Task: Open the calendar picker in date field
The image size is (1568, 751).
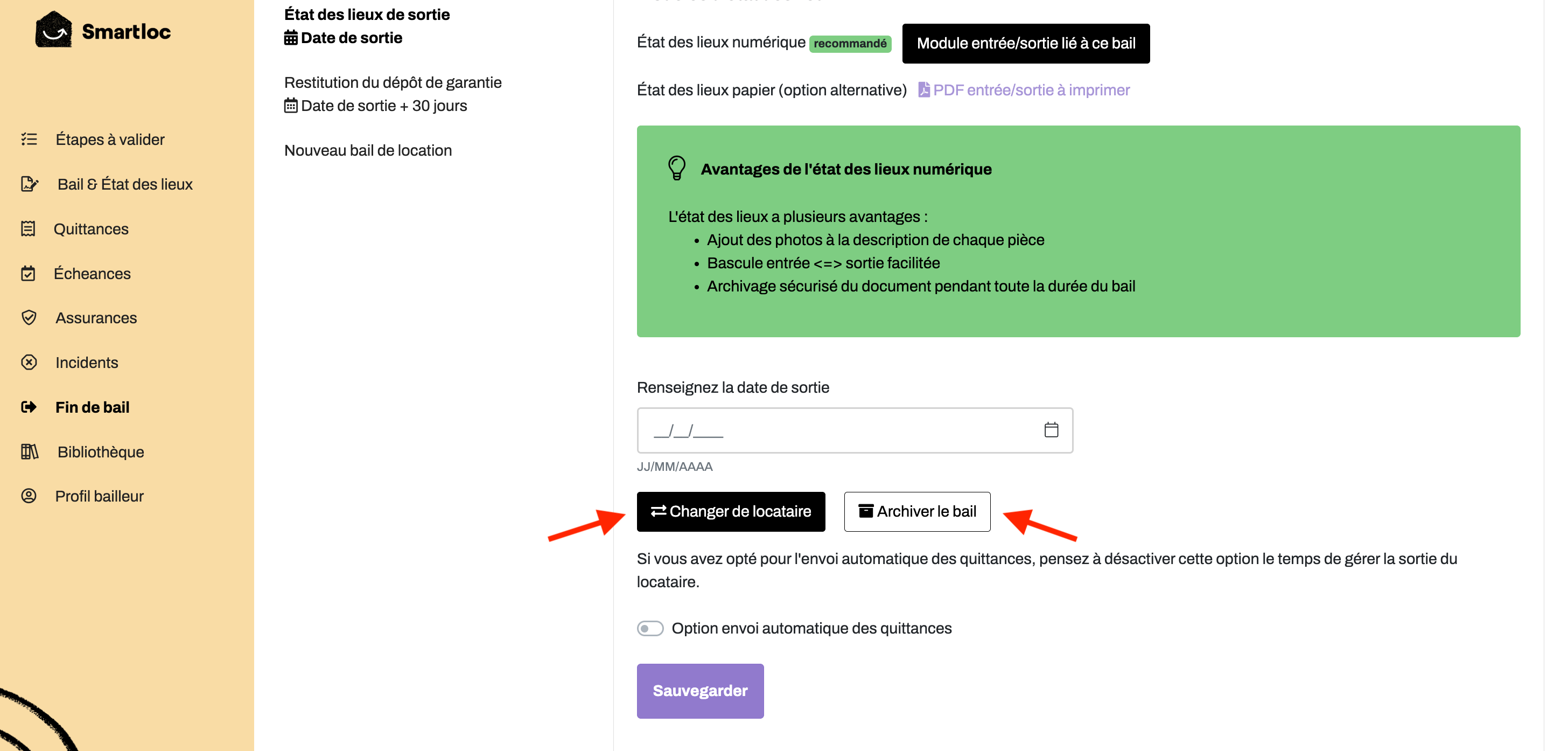Action: click(1051, 430)
